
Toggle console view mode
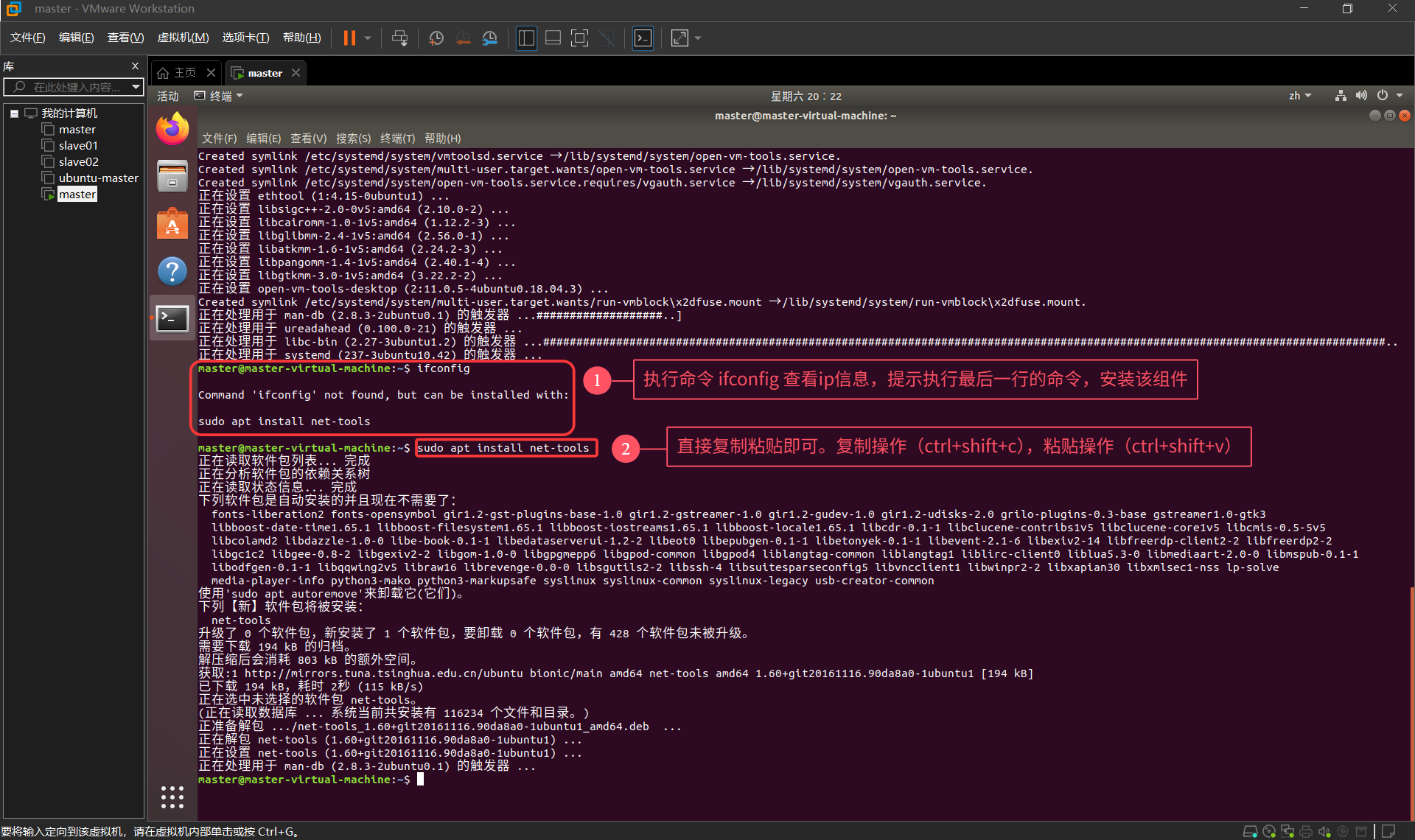point(642,38)
